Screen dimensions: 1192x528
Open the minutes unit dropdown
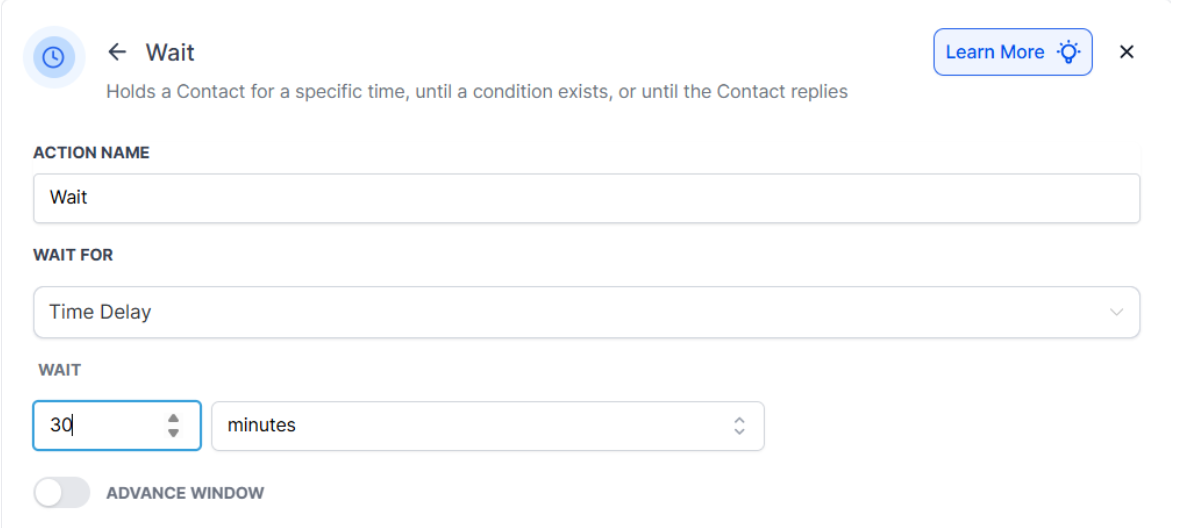pos(487,426)
